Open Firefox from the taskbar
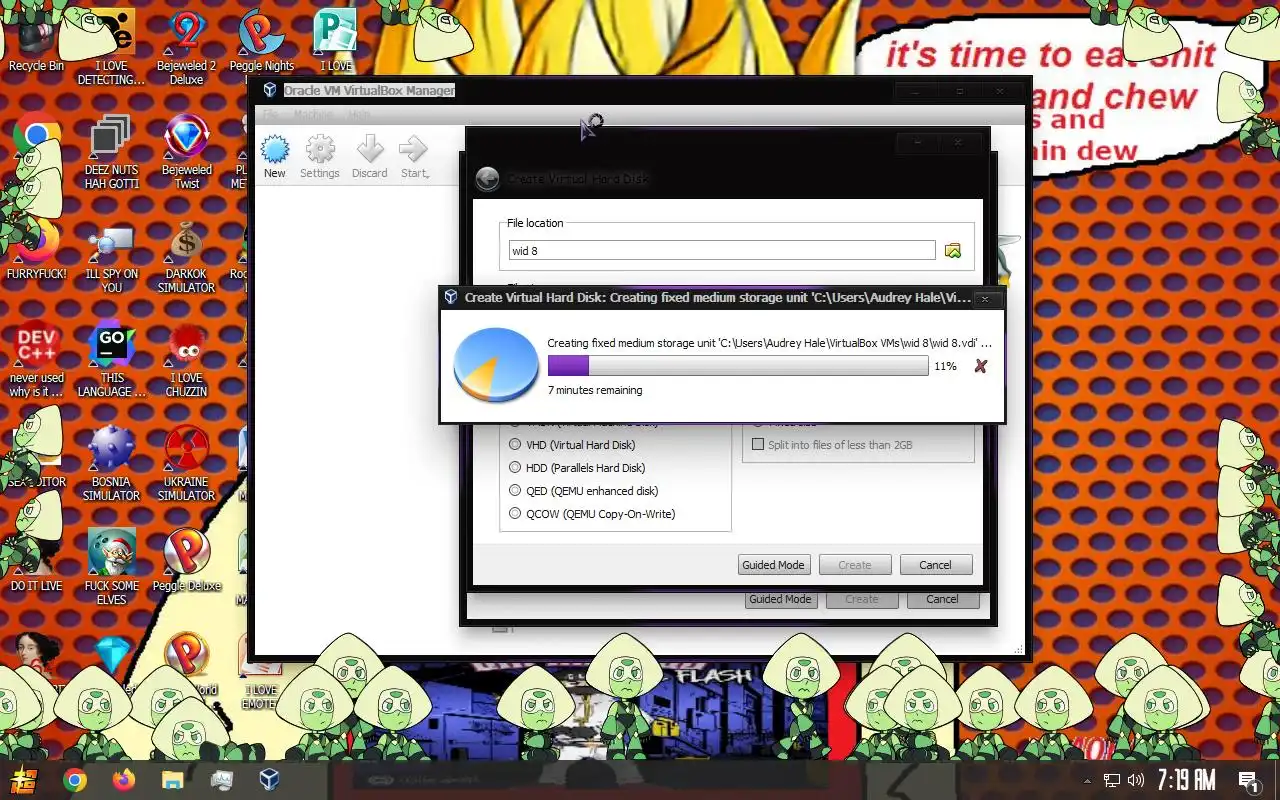The image size is (1280, 800). [124, 780]
